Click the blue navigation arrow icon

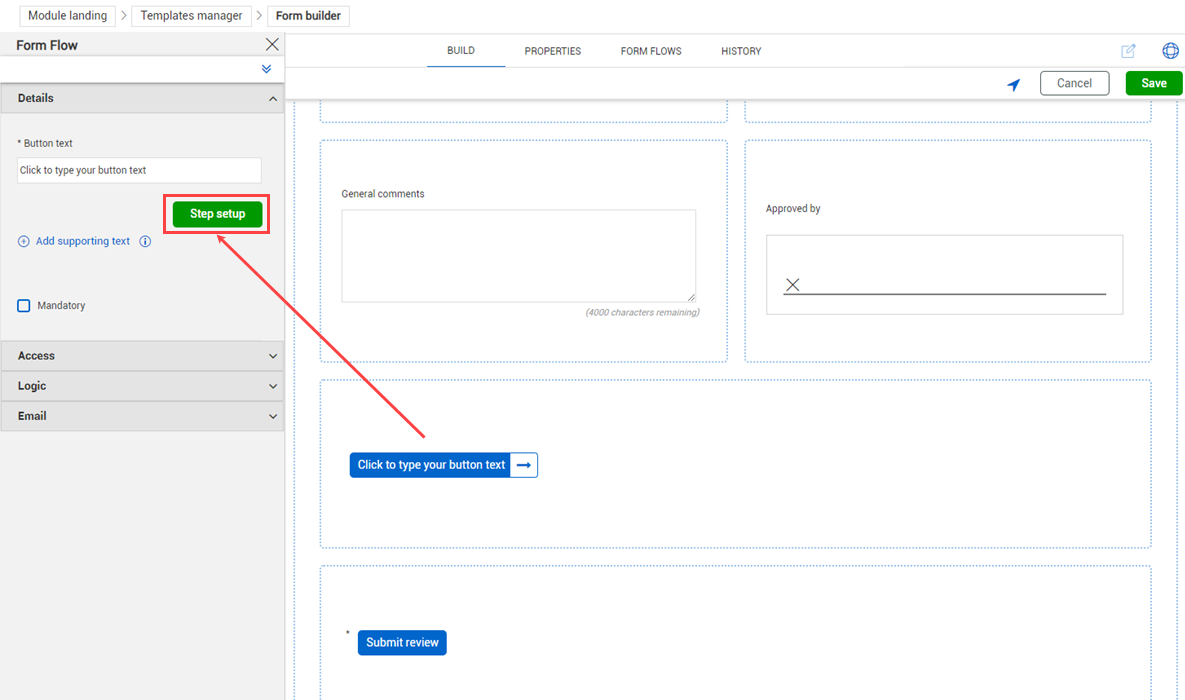(x=1014, y=85)
